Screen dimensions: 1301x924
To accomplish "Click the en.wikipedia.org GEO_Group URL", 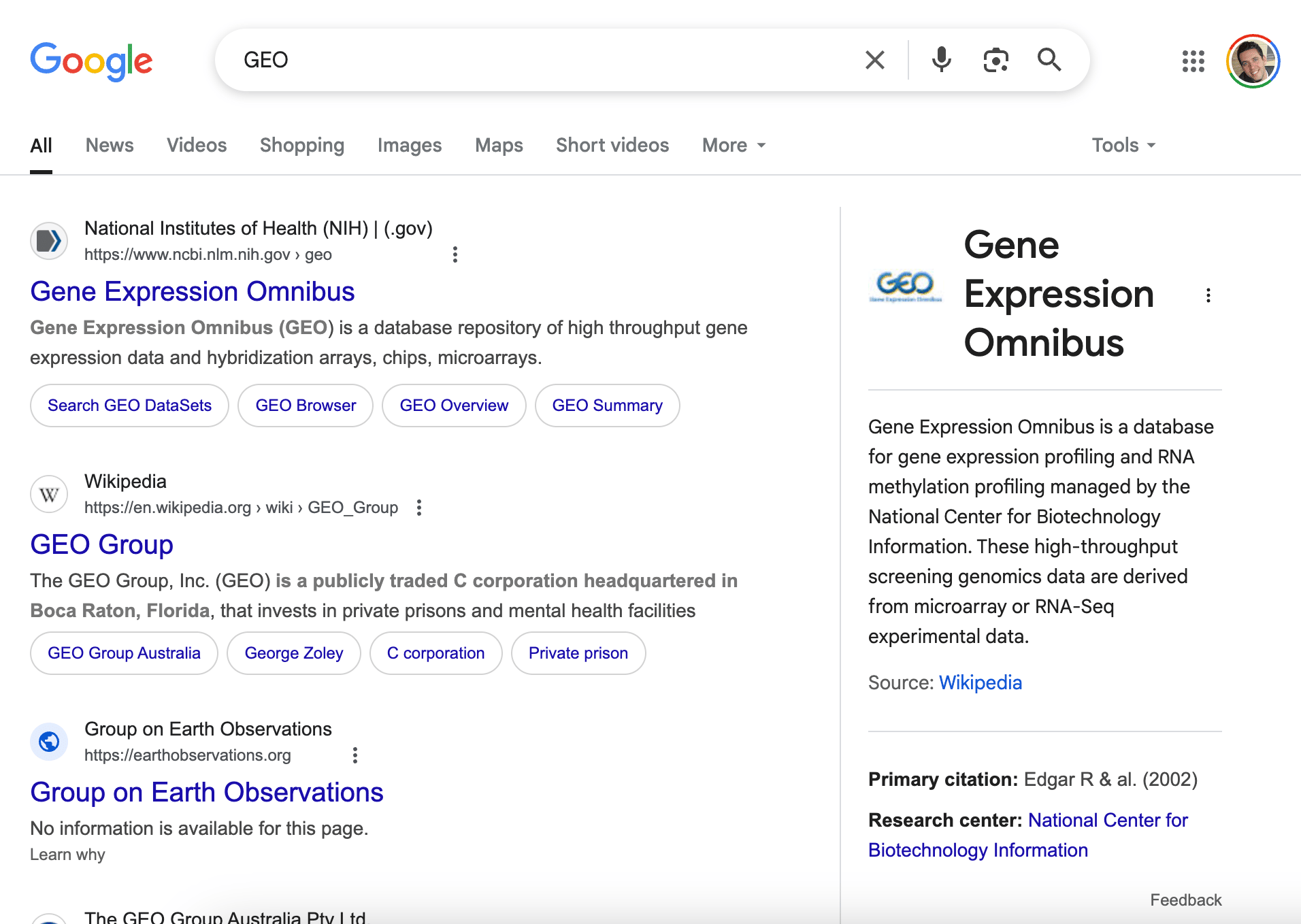I will [241, 508].
